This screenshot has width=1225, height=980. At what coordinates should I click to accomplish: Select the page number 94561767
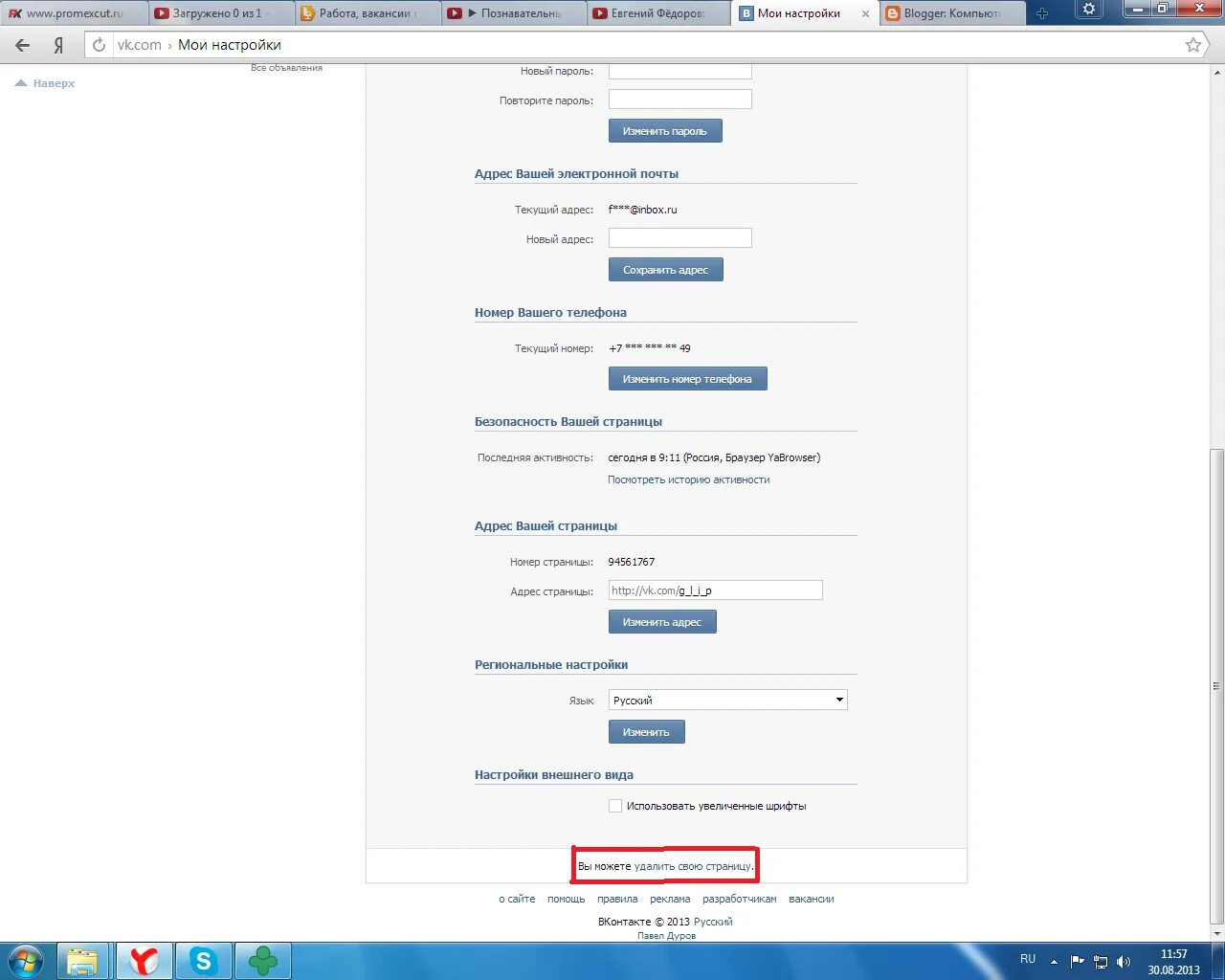632,562
